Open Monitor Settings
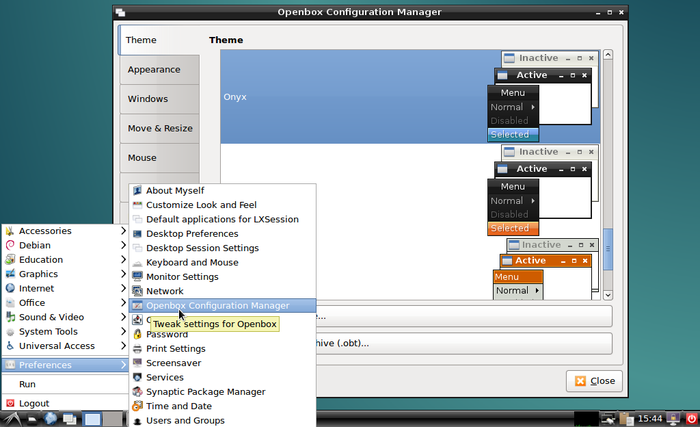The height and width of the screenshot is (427, 700). tap(222, 277)
